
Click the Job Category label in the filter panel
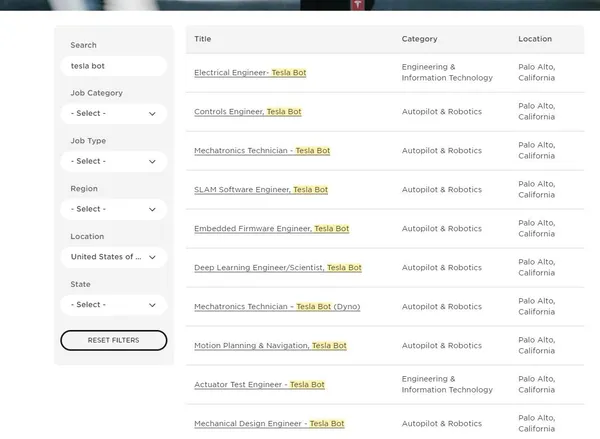96,93
